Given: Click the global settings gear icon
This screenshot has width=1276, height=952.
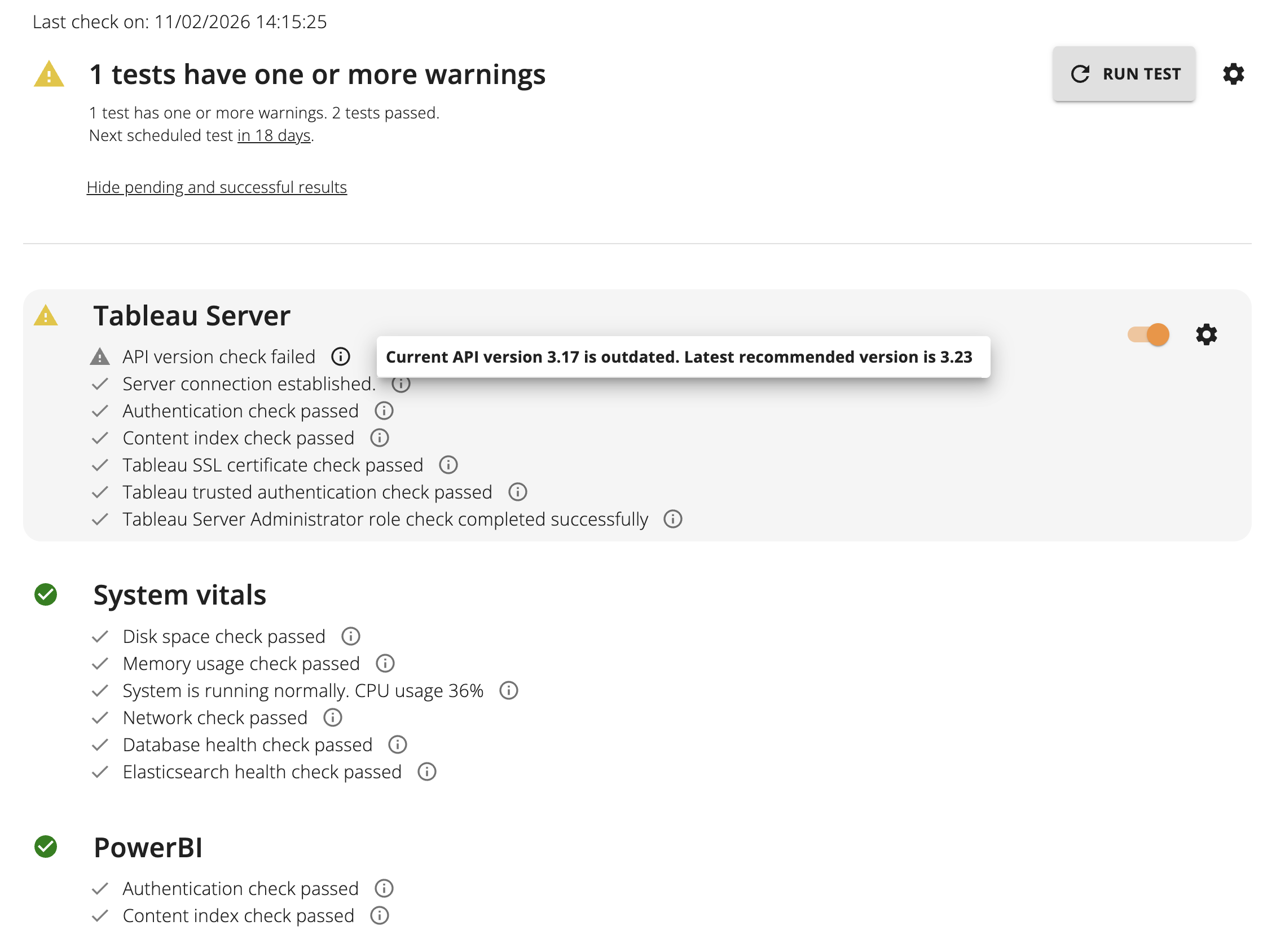Looking at the screenshot, I should point(1233,74).
